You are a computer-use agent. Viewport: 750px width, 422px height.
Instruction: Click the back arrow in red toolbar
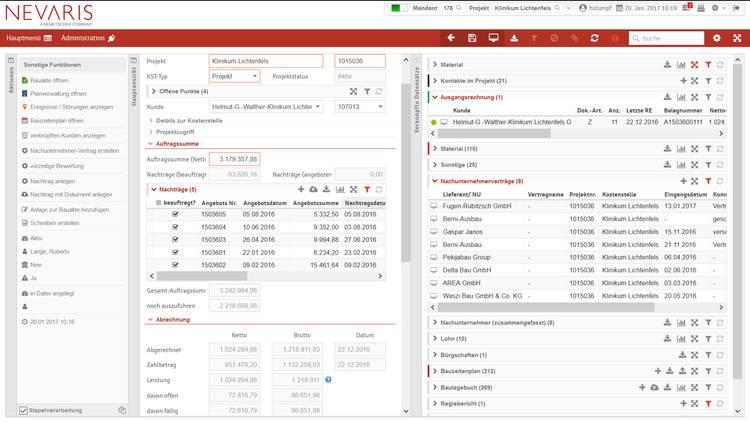[x=450, y=38]
